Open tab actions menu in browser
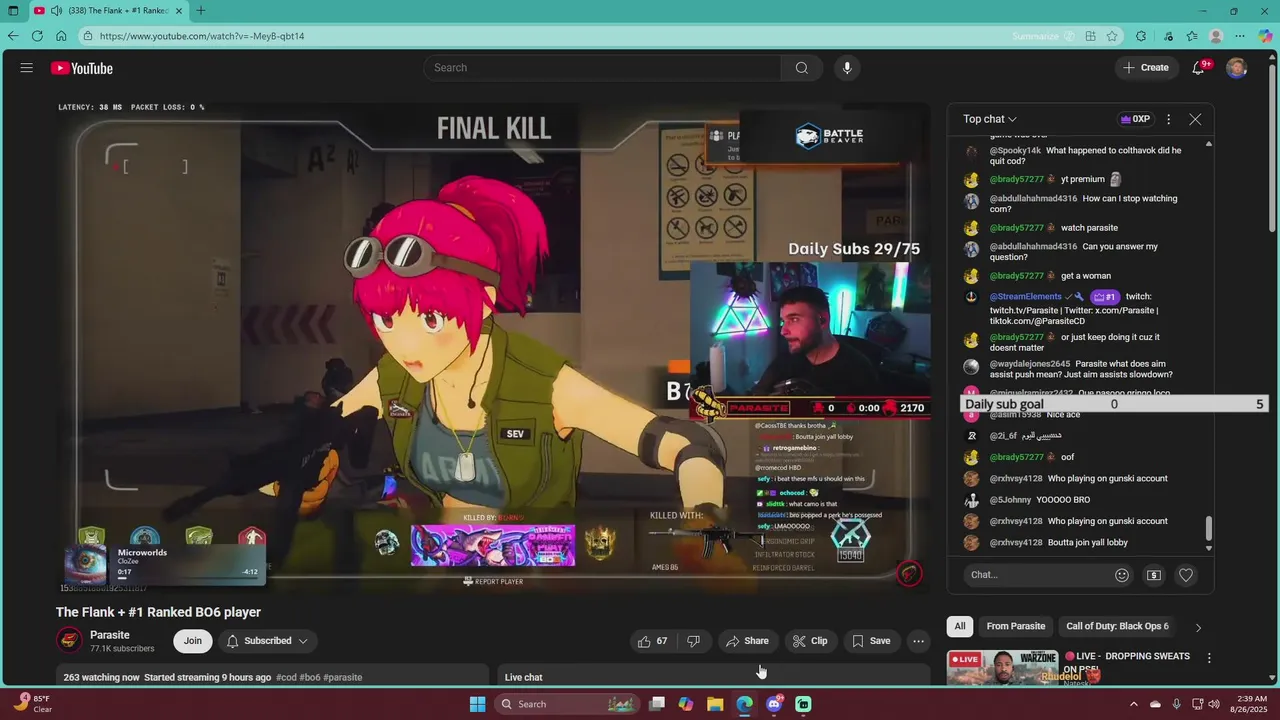Image resolution: width=1280 pixels, height=720 pixels. click(x=13, y=11)
